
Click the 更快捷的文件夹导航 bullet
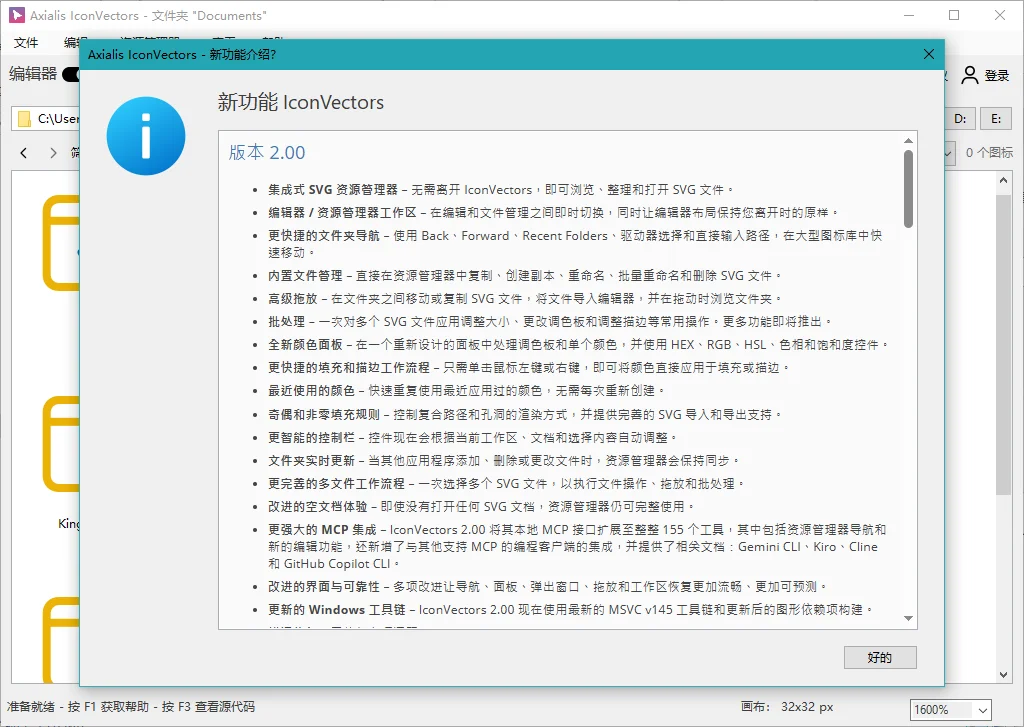(x=575, y=244)
